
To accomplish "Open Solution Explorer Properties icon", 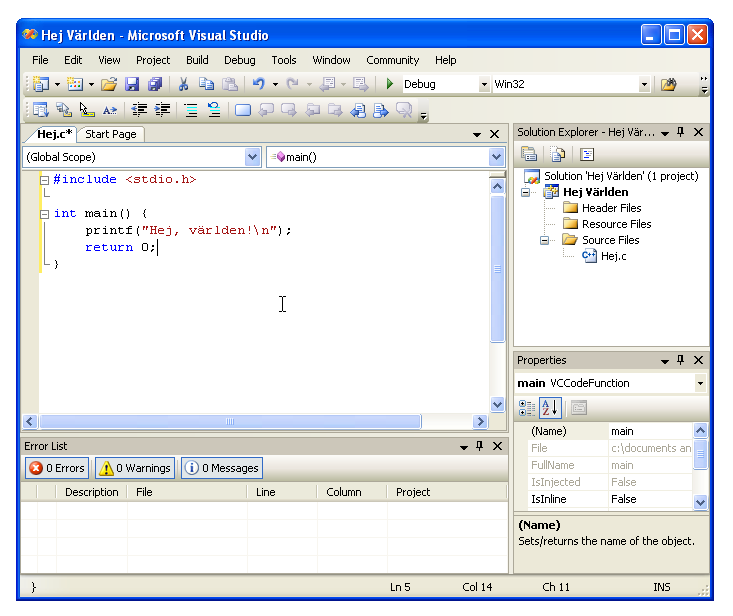I will pyautogui.click(x=529, y=154).
